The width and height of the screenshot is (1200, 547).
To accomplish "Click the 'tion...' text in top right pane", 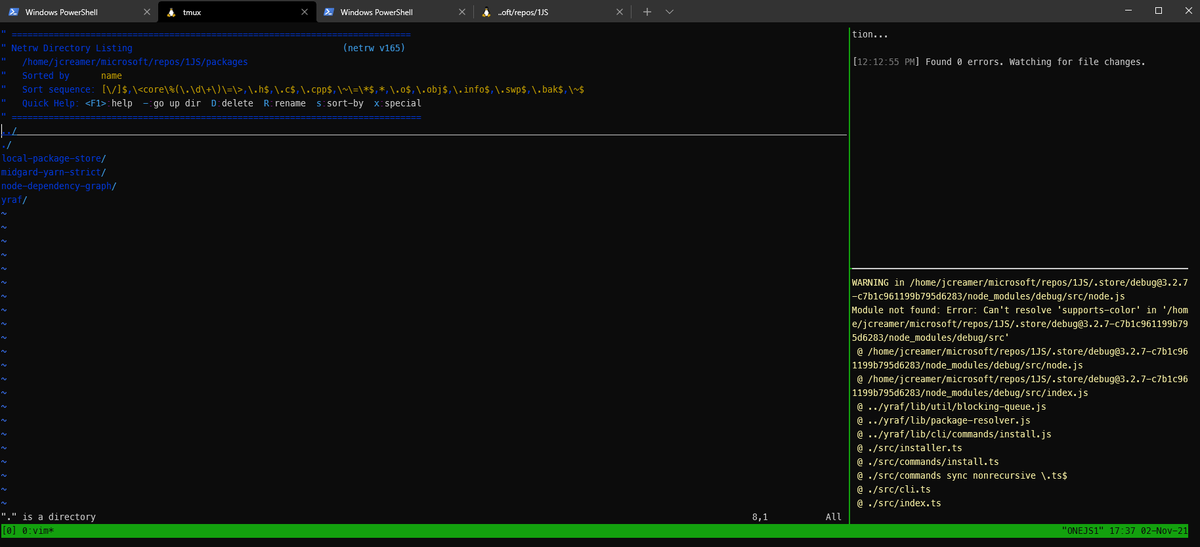I will (x=870, y=33).
